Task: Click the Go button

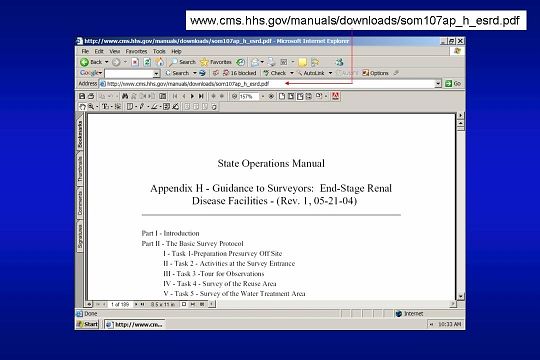Action: click(453, 83)
